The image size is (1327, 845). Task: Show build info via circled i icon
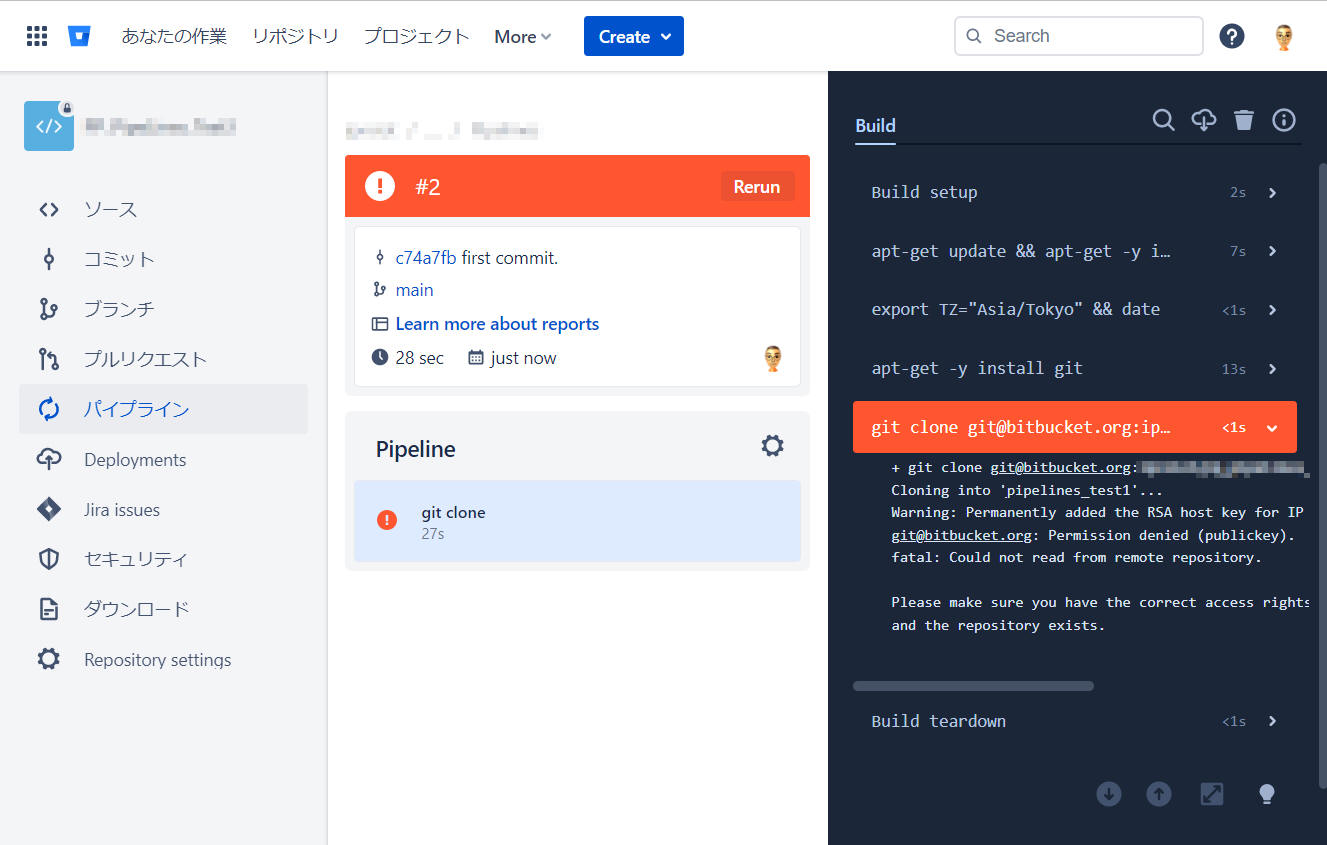coord(1284,120)
